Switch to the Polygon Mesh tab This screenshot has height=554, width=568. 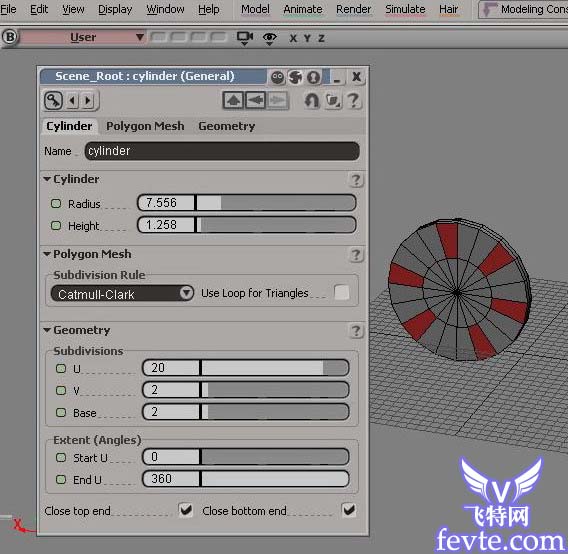click(x=145, y=126)
